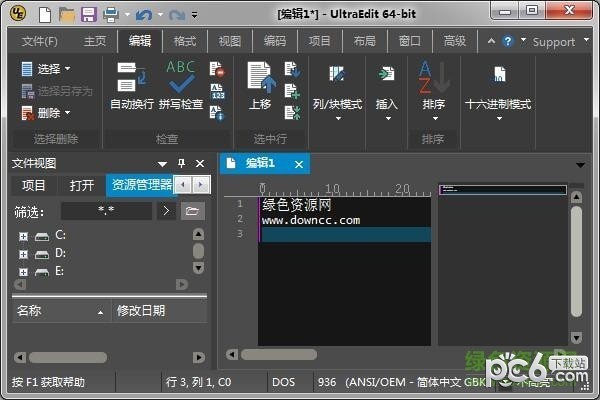Move selected line down icon

(x=292, y=69)
